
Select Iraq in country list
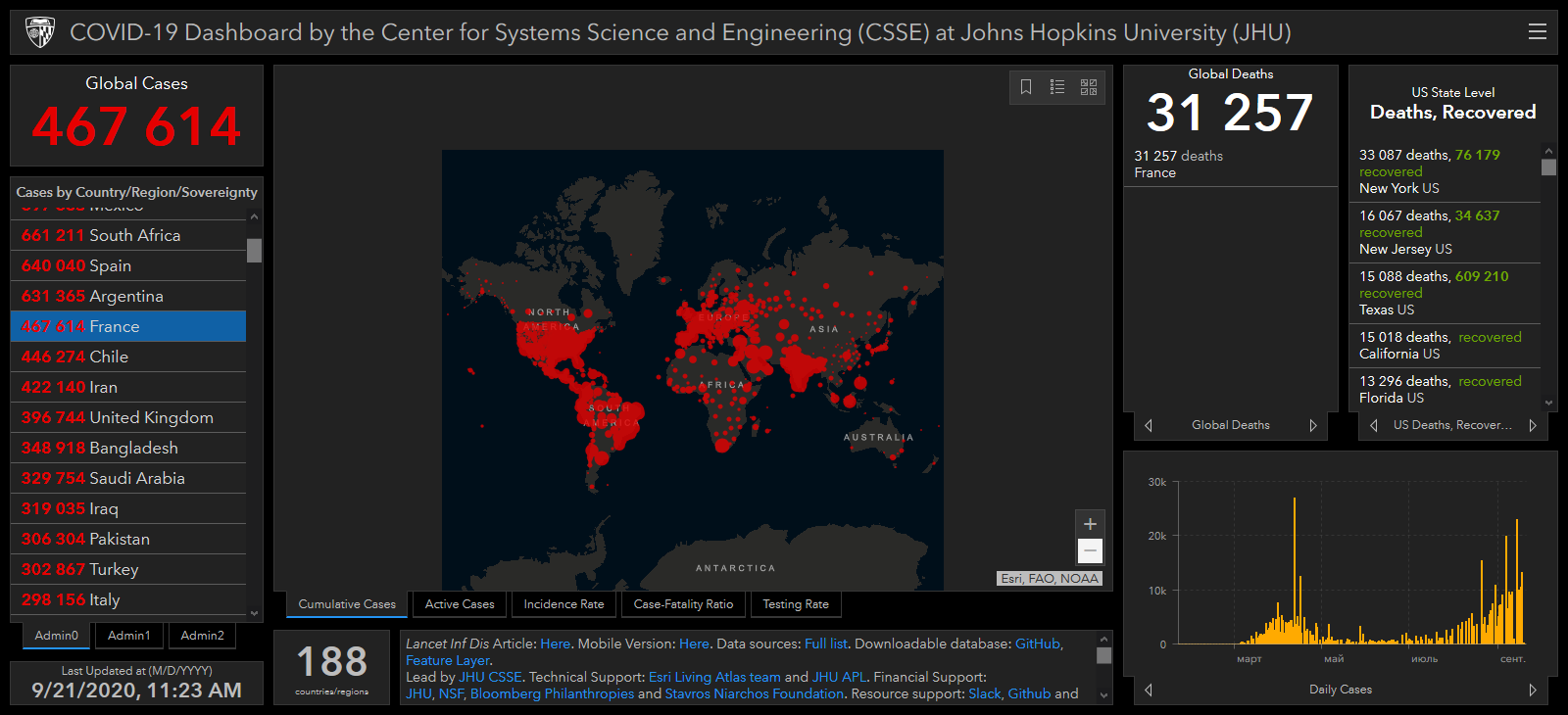click(x=128, y=508)
